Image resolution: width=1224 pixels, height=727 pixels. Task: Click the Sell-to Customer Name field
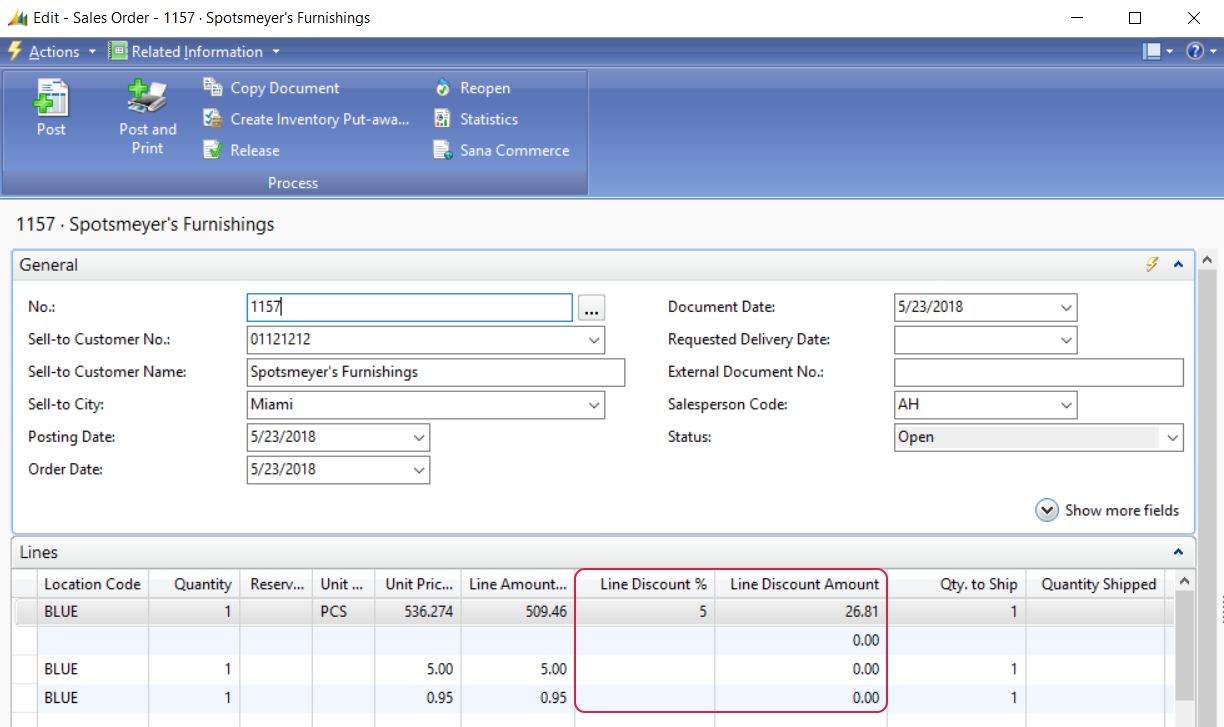436,372
